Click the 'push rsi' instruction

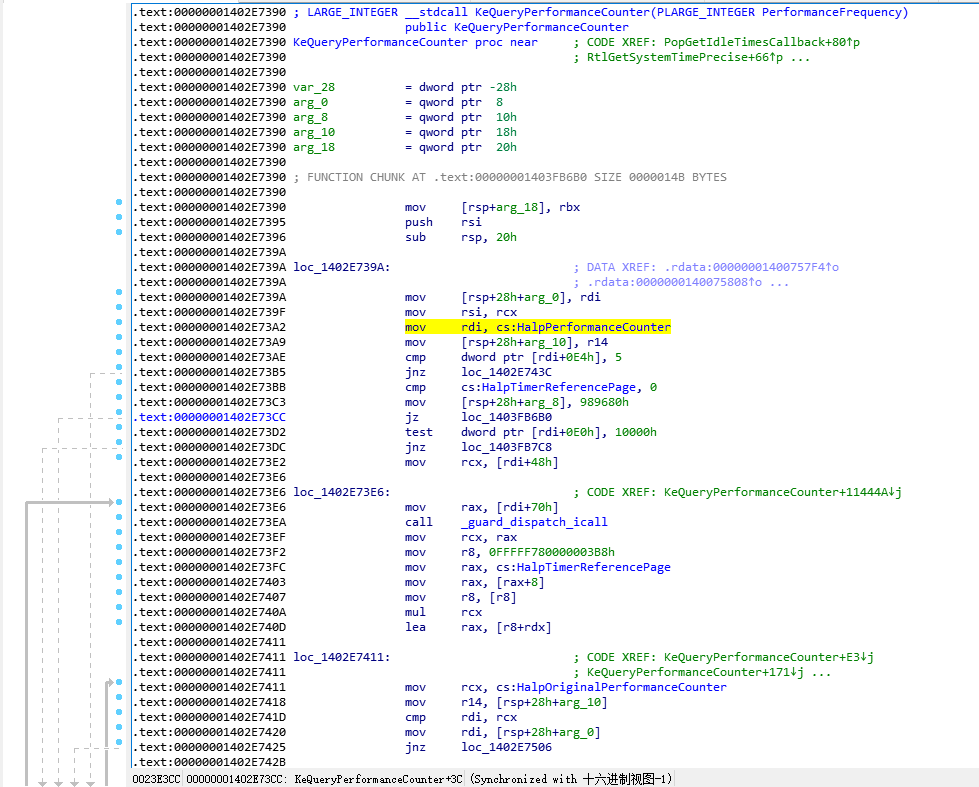tap(443, 222)
